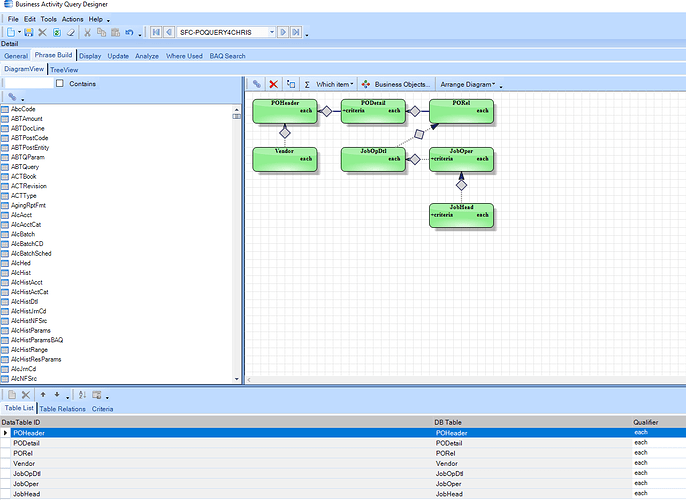
Task: Select AlcHistParamsBAQ in the table list
Action: pyautogui.click(x=37, y=340)
